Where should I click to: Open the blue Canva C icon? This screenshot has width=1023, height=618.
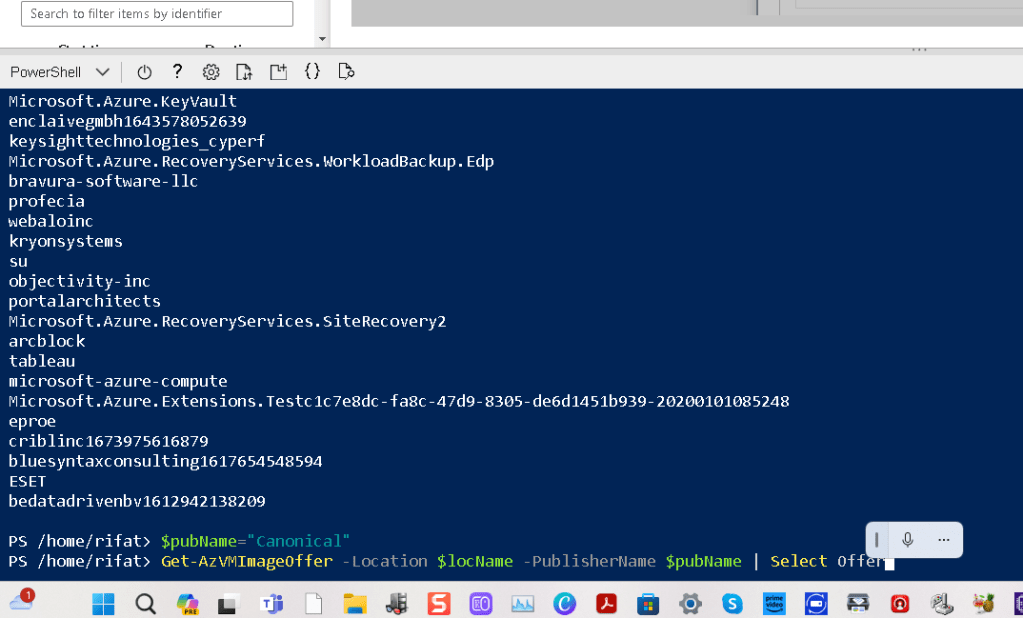564,604
